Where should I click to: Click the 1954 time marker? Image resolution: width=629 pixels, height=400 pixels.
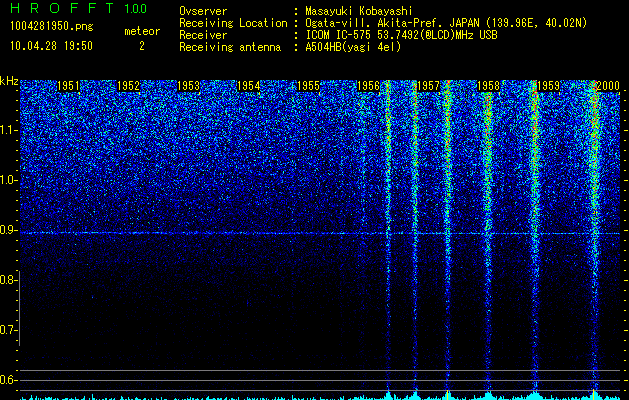[248, 85]
